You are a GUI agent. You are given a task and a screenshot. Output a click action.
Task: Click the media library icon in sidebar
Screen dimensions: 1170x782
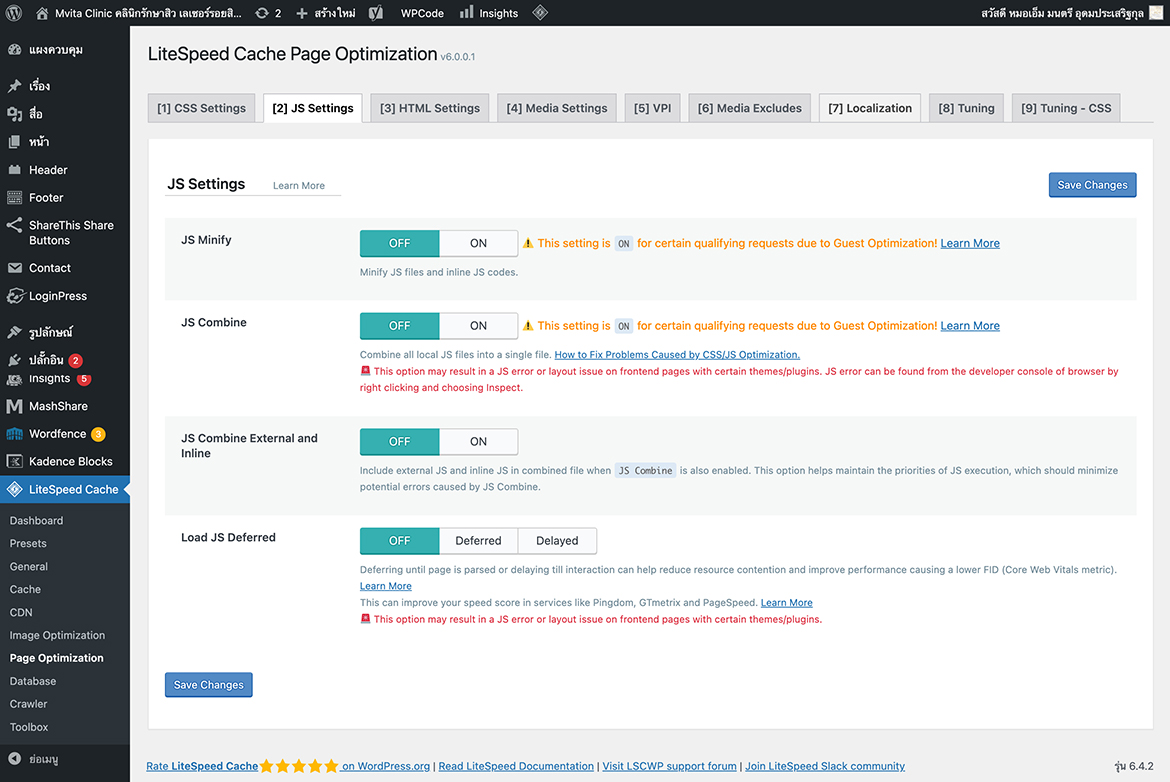[14, 113]
